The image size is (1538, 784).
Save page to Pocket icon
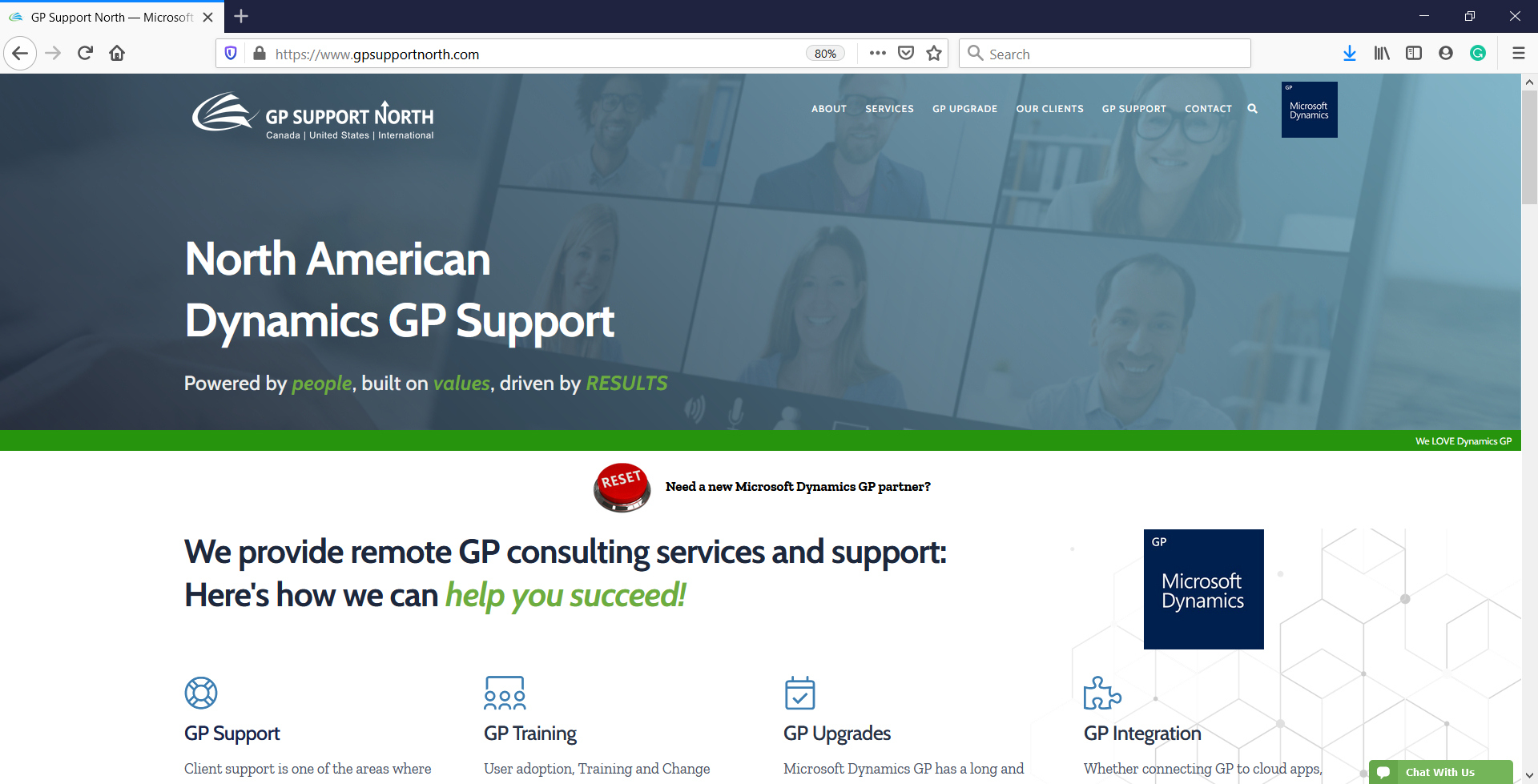(906, 54)
